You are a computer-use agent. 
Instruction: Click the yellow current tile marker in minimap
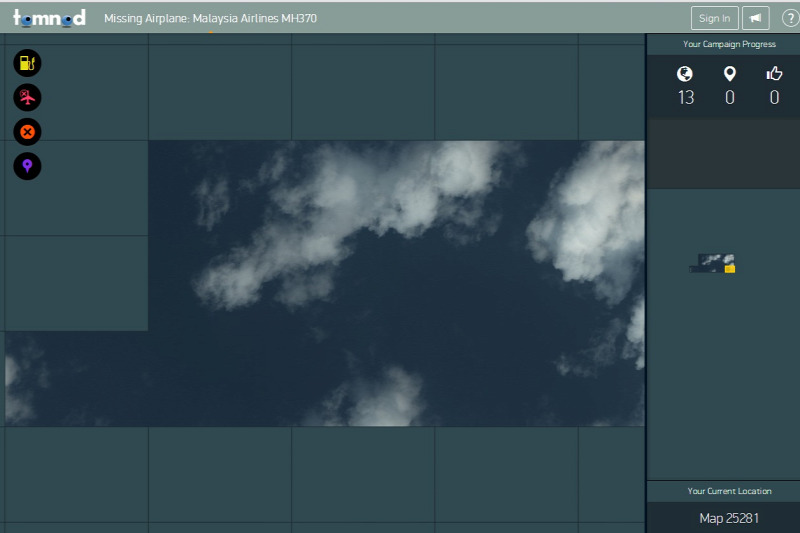tap(730, 269)
